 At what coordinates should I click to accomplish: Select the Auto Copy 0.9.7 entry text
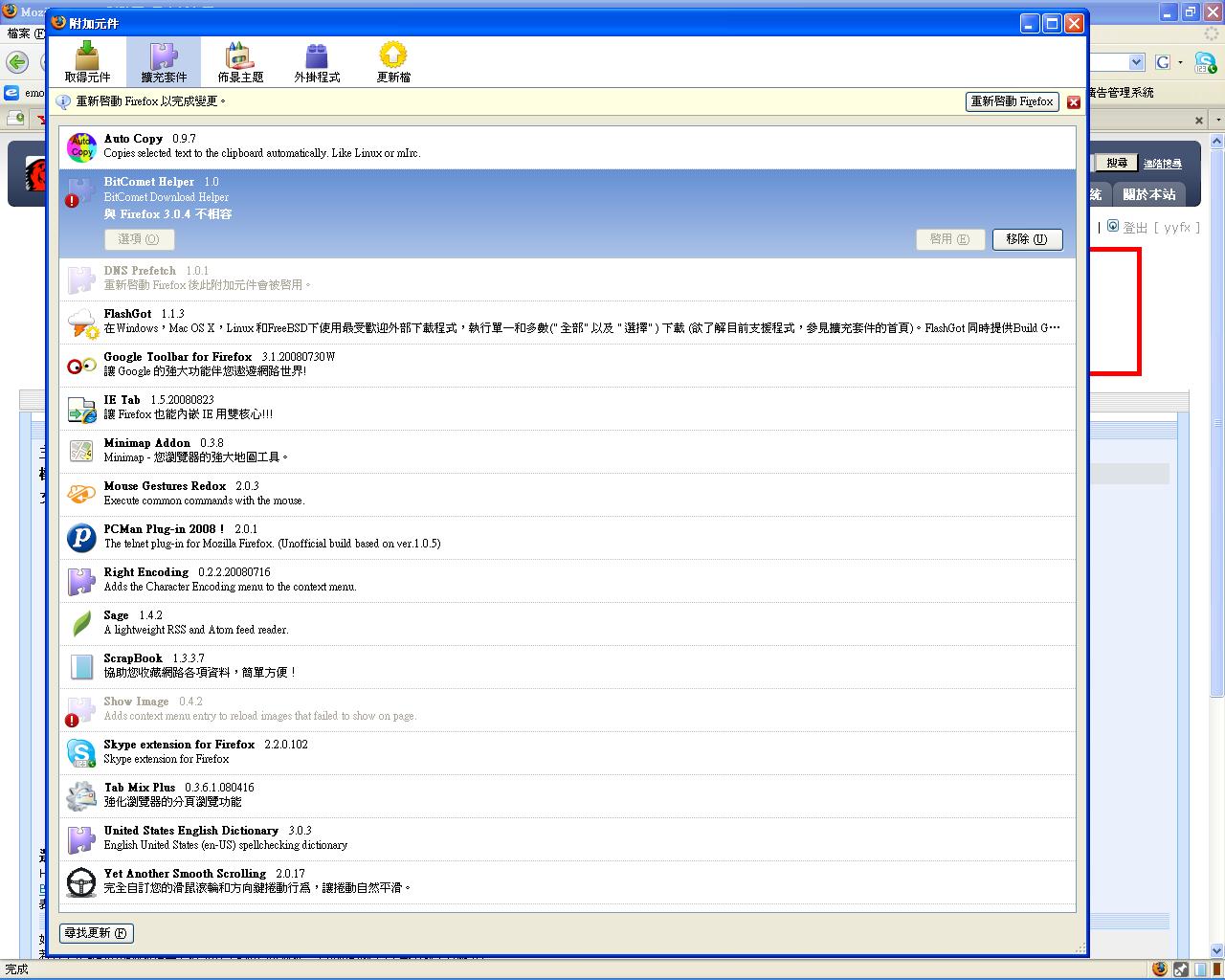click(x=568, y=146)
